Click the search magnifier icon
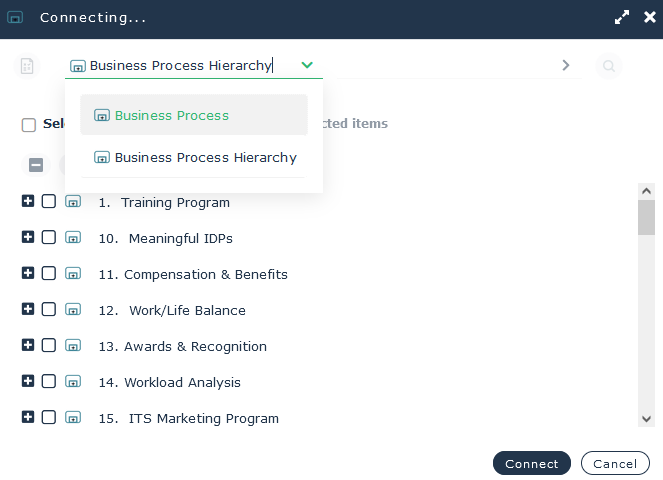The image size is (663, 480). [607, 66]
